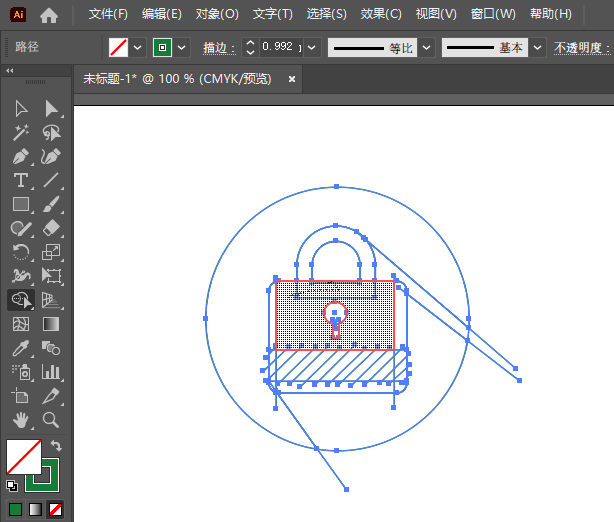Screen dimensions: 614x522
Task: Click the stroke weight value field
Action: (280, 47)
